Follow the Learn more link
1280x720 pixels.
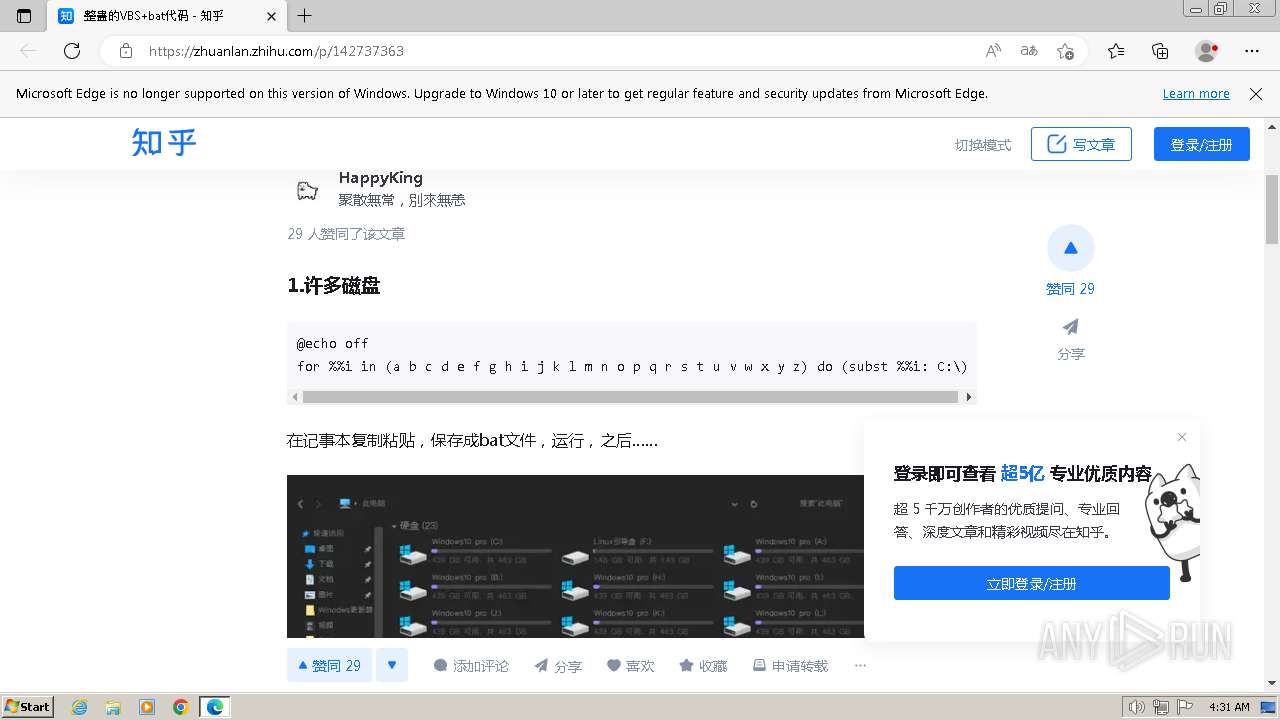click(1196, 94)
